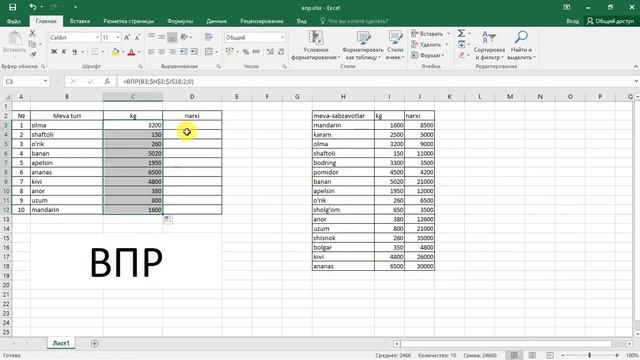Switch to the Формулы tab
Viewport: 640px width, 360px height.
click(180, 21)
